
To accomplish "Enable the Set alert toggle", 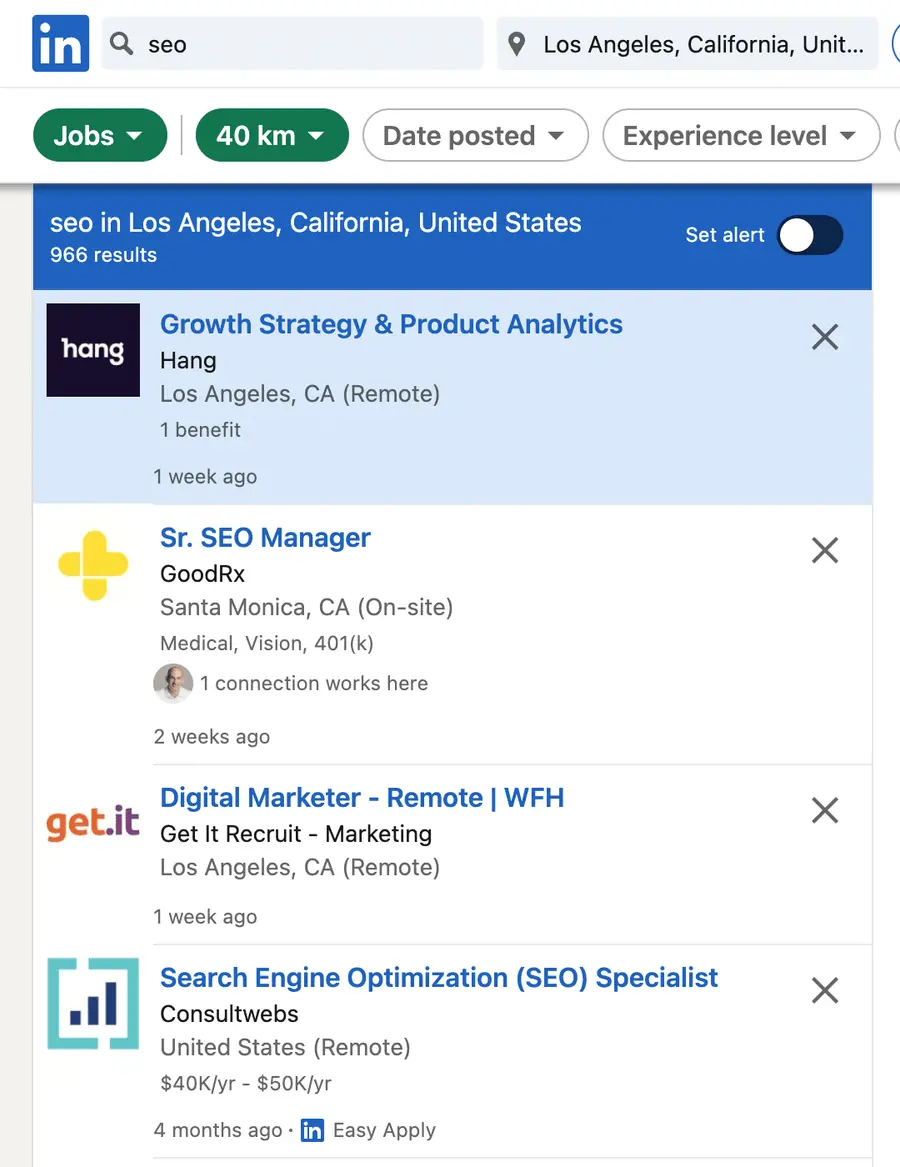I will tap(810, 235).
